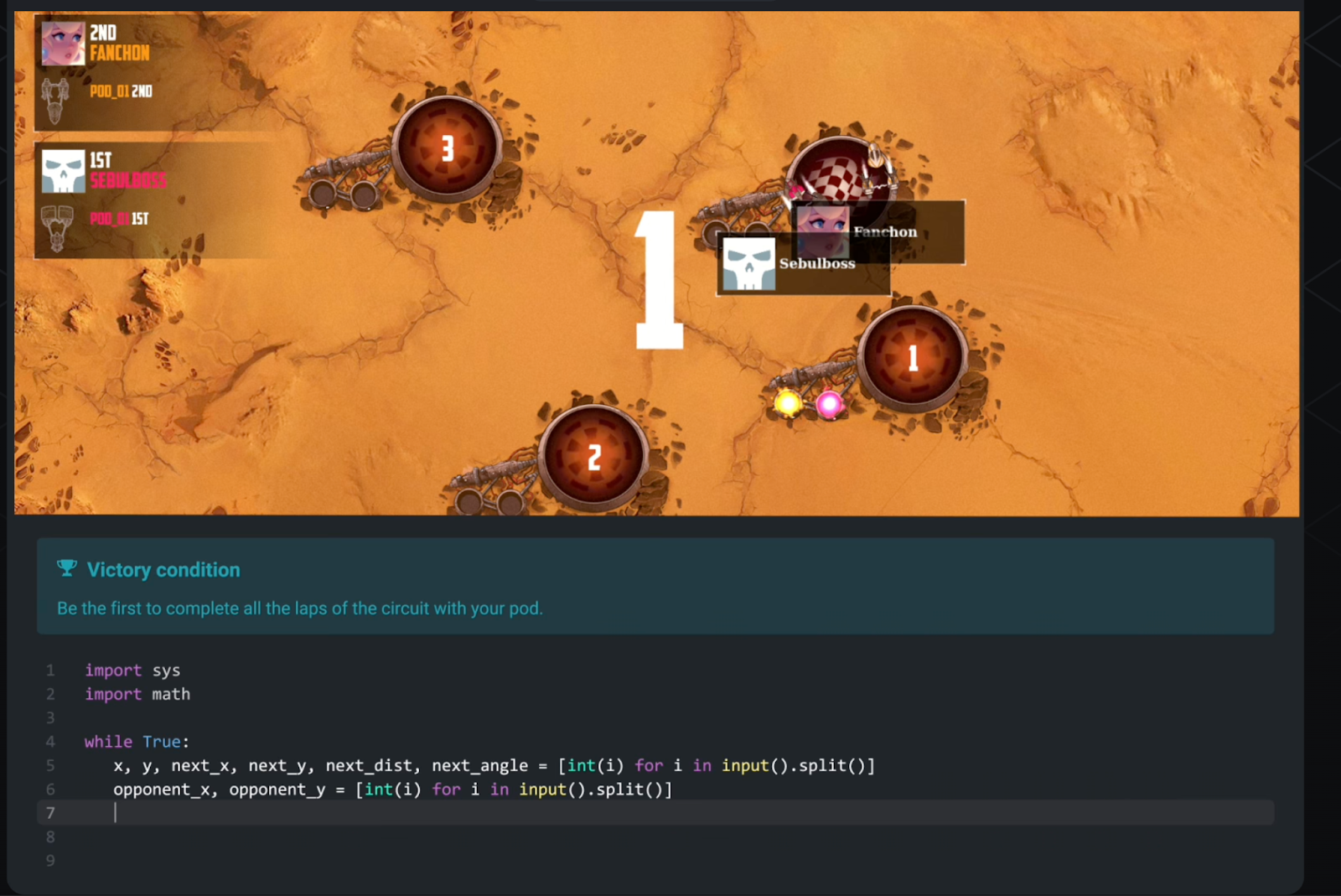Click checkpoint marker 2 on the track
1341x896 pixels.
[x=594, y=458]
